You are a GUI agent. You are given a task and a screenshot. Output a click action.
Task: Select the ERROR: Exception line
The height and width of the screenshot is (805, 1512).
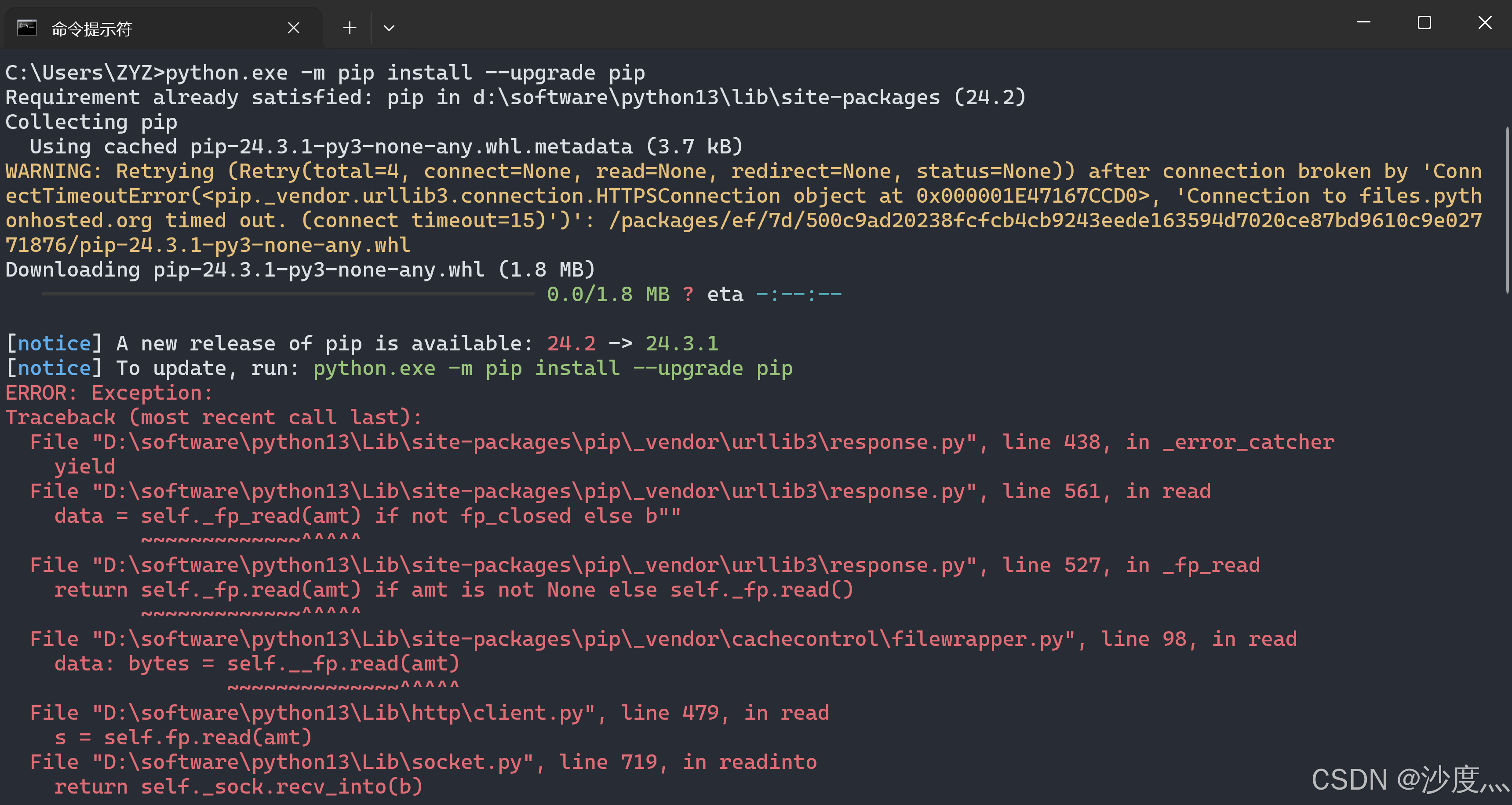(109, 392)
